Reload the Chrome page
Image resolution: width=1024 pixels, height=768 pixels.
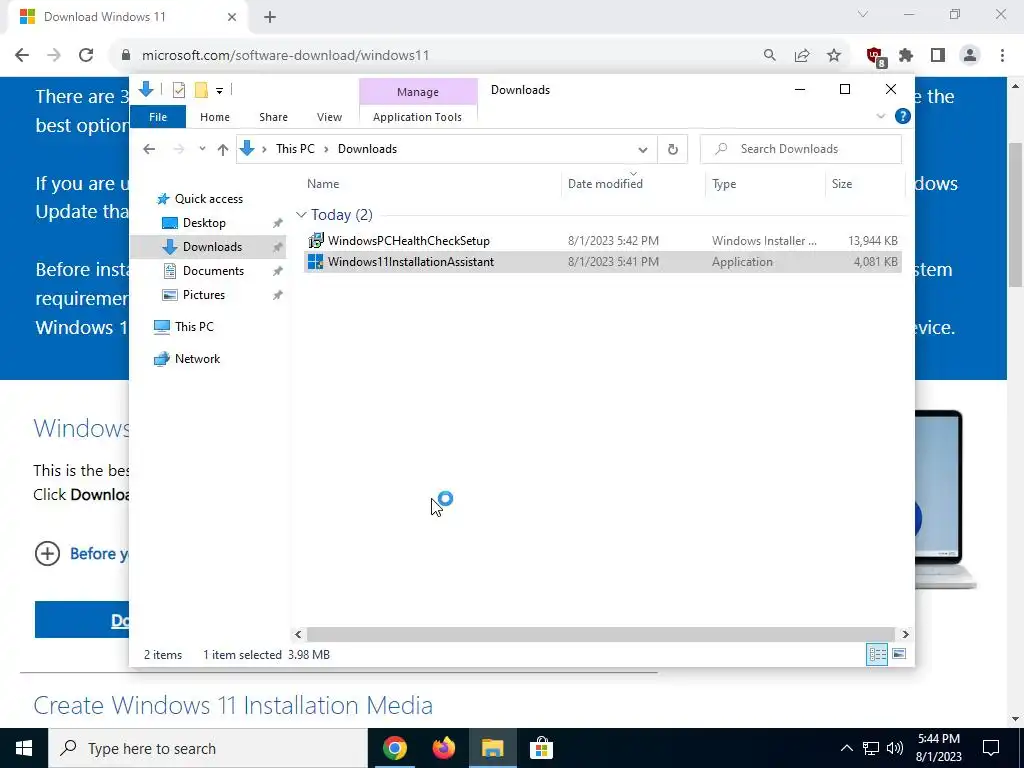86,56
